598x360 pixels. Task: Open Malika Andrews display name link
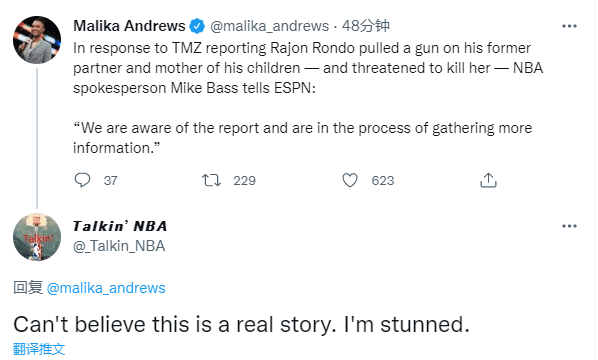pyautogui.click(x=129, y=26)
